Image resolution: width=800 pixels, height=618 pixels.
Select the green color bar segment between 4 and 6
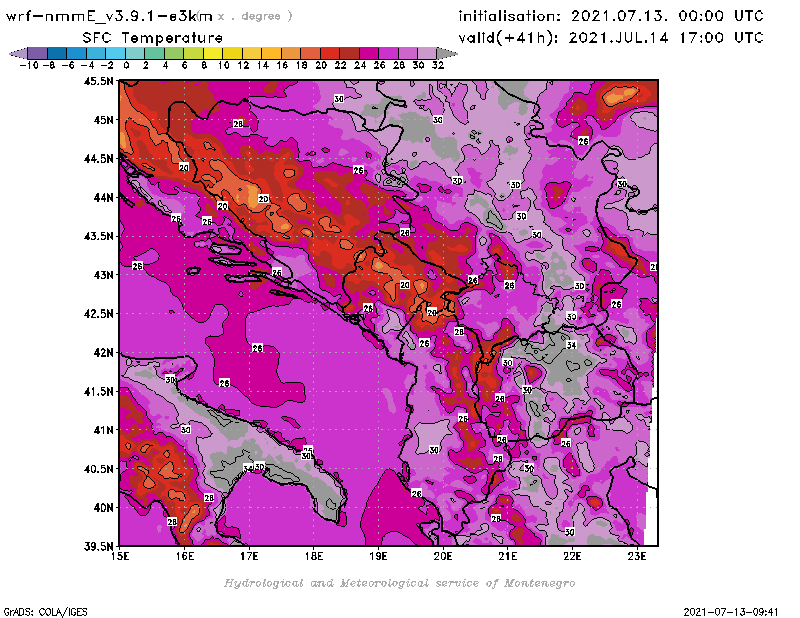tap(174, 53)
